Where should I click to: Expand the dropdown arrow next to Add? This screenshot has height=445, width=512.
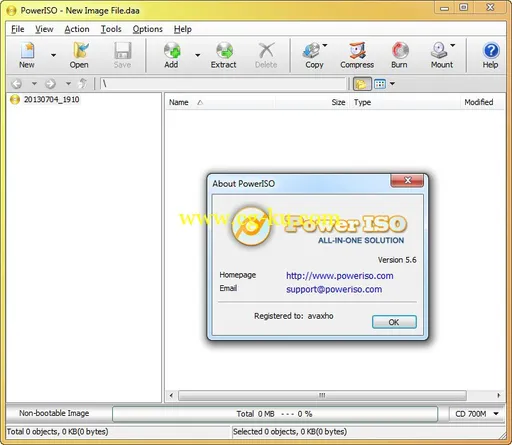(x=198, y=55)
